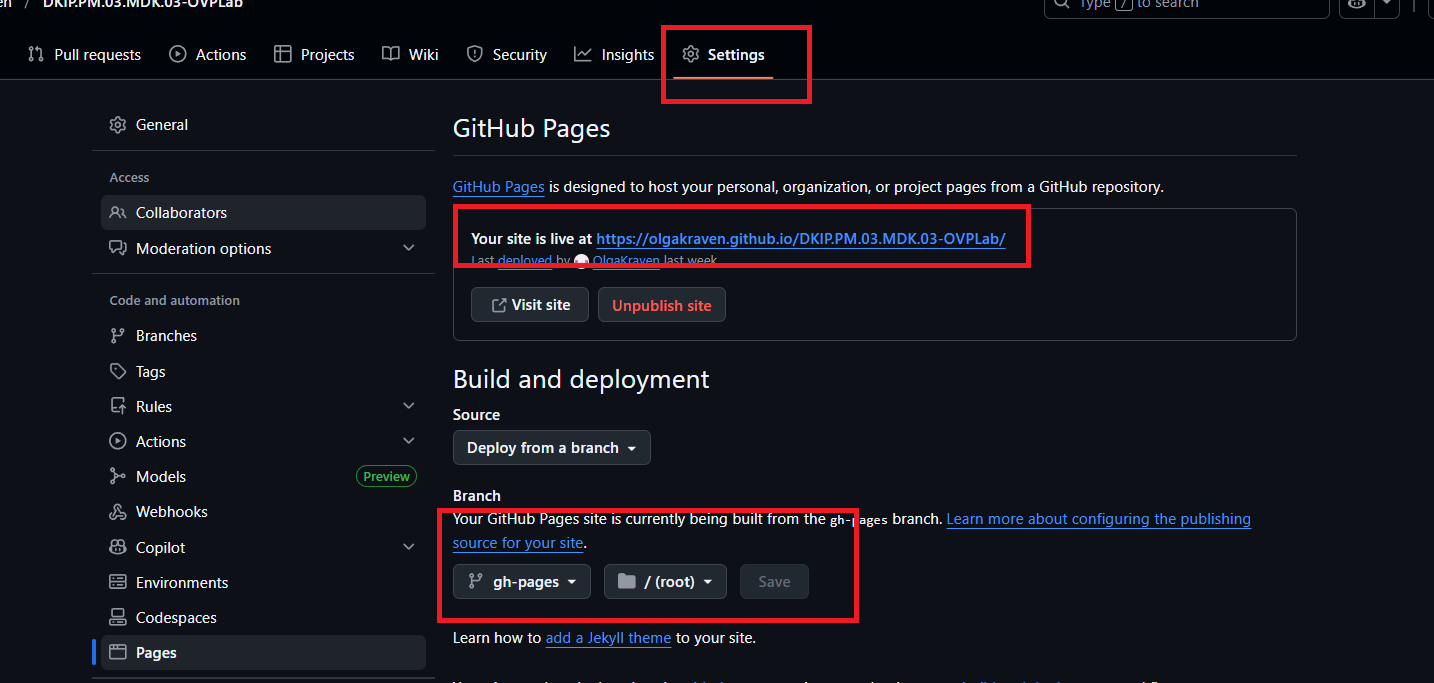Click the "Code and automation" heading text
The width and height of the screenshot is (1434, 683).
(175, 301)
